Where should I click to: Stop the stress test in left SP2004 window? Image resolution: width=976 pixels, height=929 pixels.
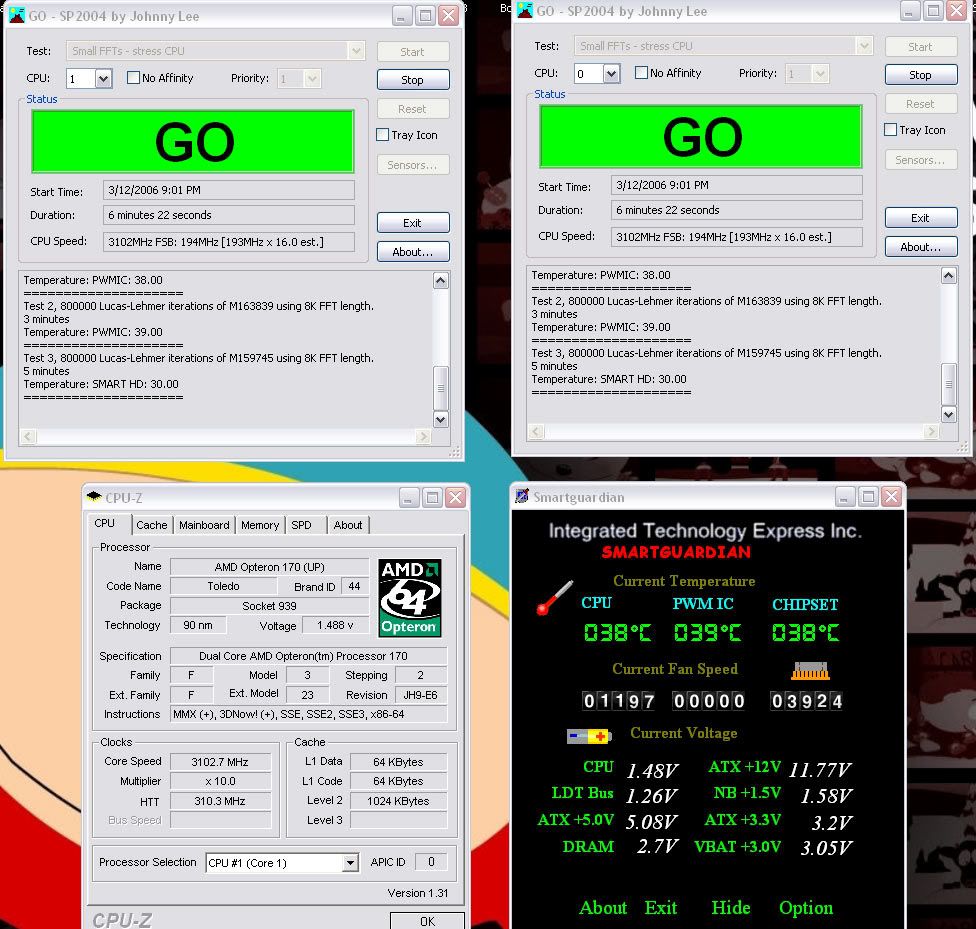point(412,80)
